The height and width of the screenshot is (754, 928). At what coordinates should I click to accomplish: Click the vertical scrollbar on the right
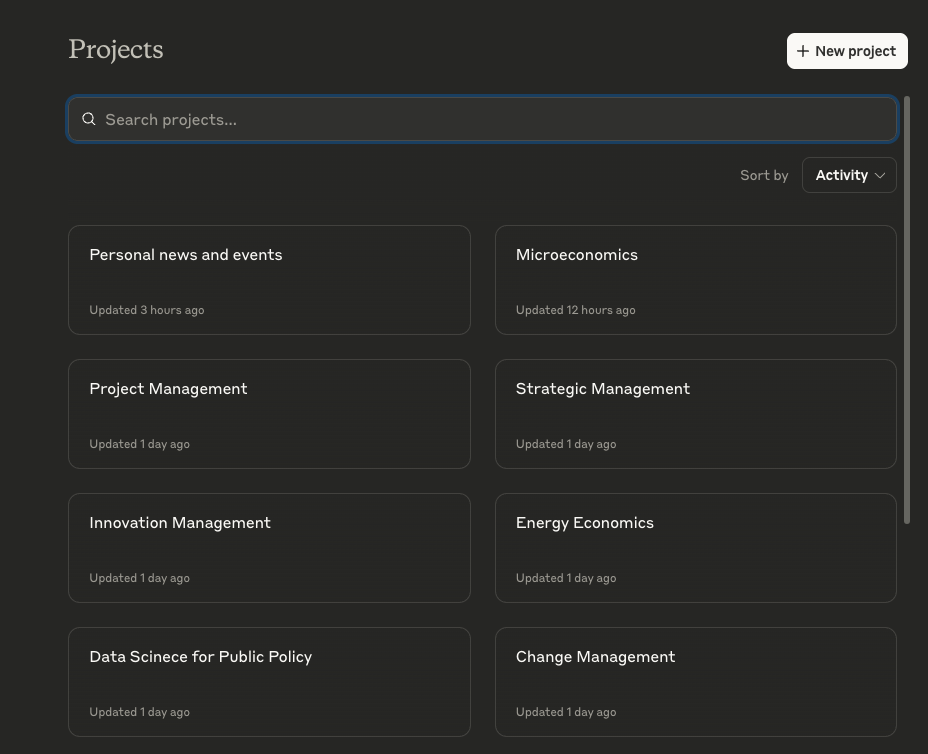(907, 310)
